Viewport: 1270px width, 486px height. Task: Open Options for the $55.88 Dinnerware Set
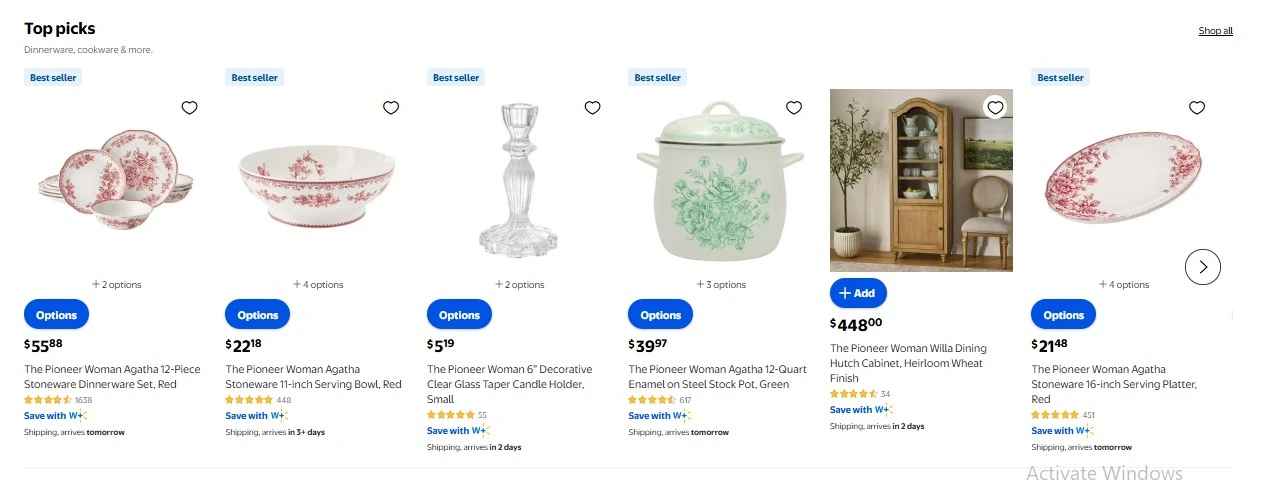pyautogui.click(x=57, y=315)
